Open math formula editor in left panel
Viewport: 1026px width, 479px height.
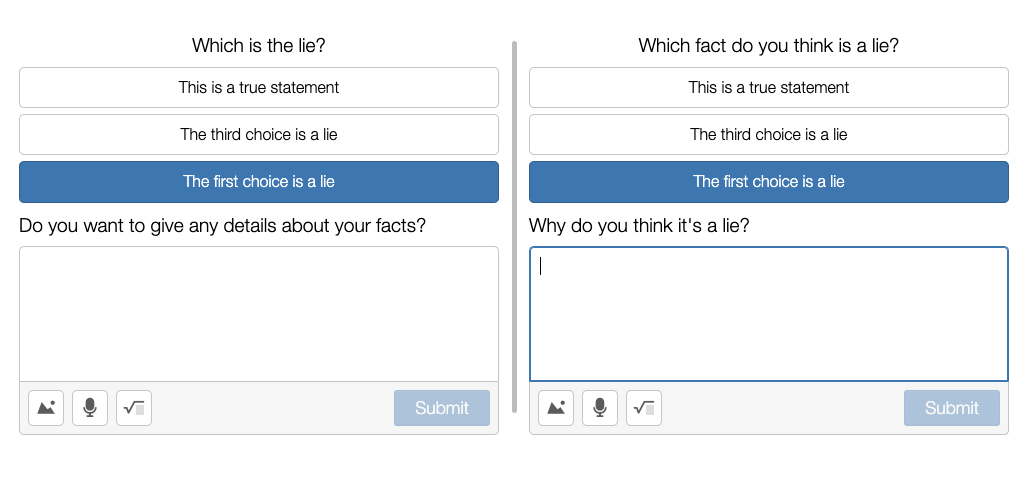[134, 408]
